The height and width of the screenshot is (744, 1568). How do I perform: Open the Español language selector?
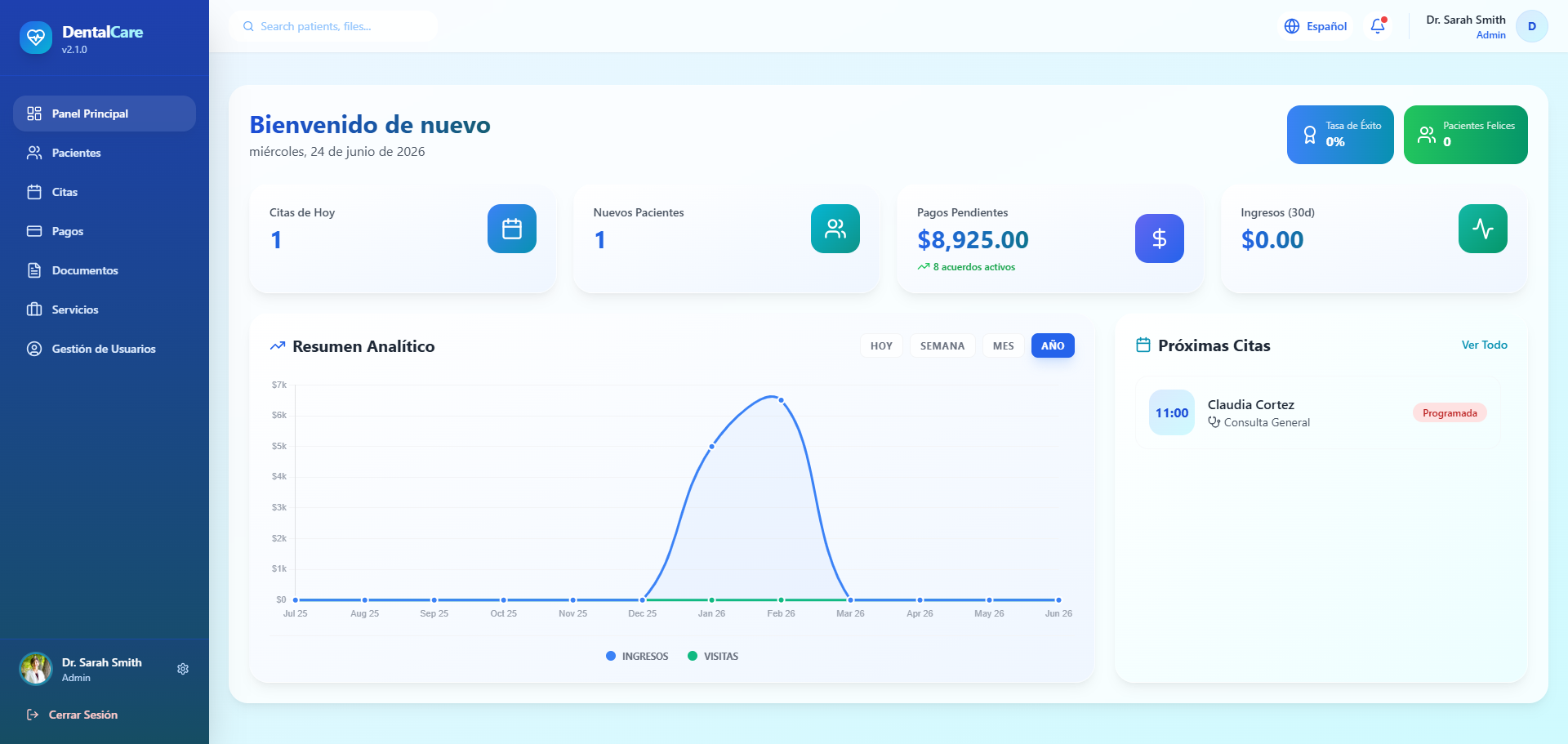pyautogui.click(x=1316, y=26)
